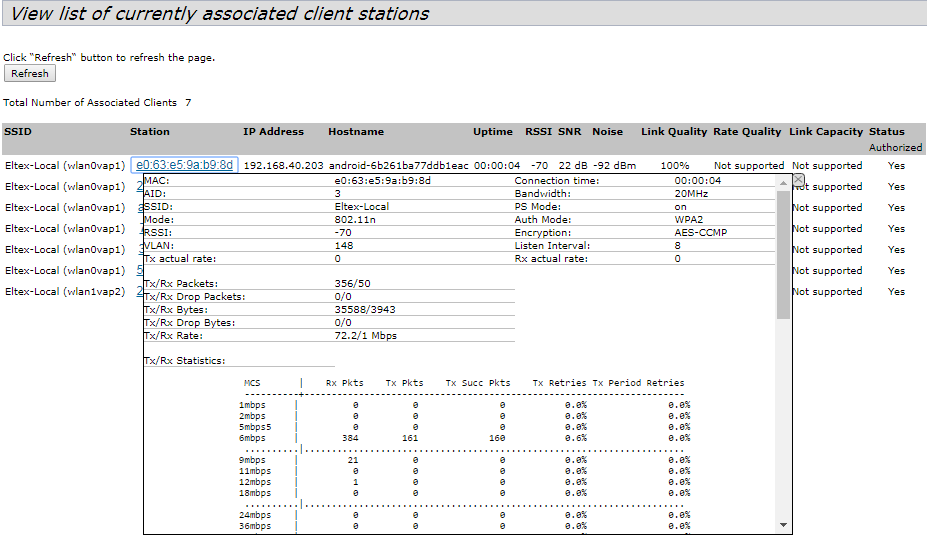Viewport: 927px width, 538px height.
Task: Click the popup scrollbar up arrow
Action: coord(783,185)
